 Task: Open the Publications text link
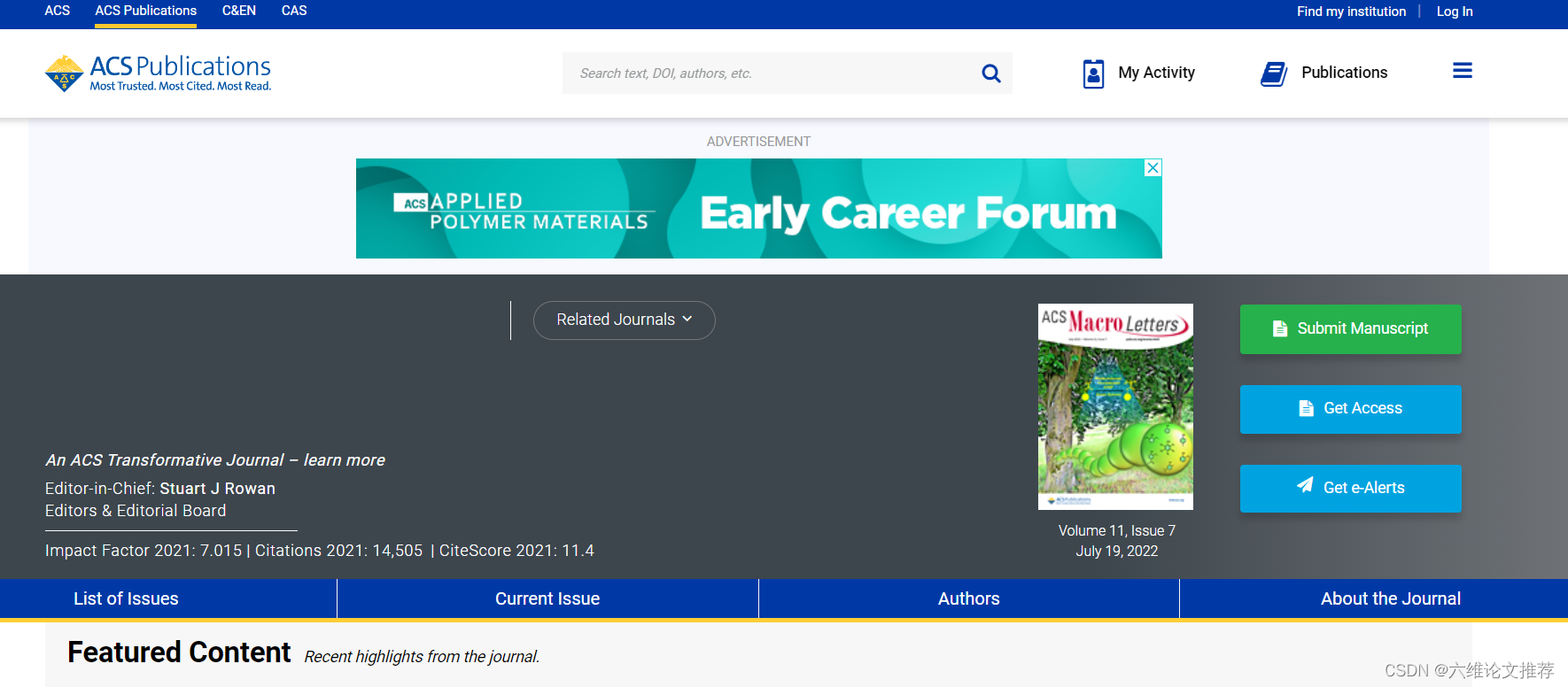[x=1345, y=73]
